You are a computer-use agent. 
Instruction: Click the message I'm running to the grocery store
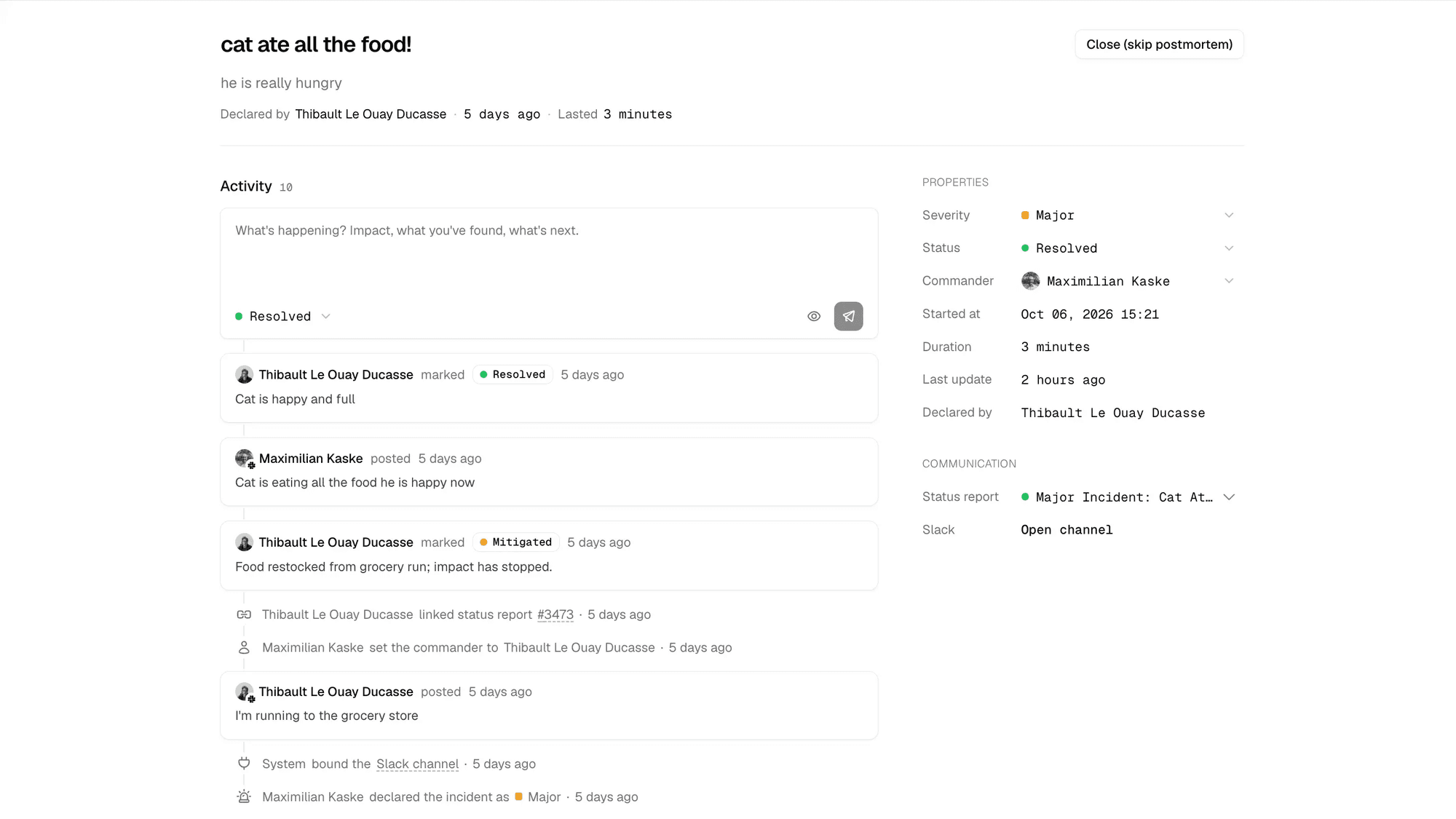[327, 716]
